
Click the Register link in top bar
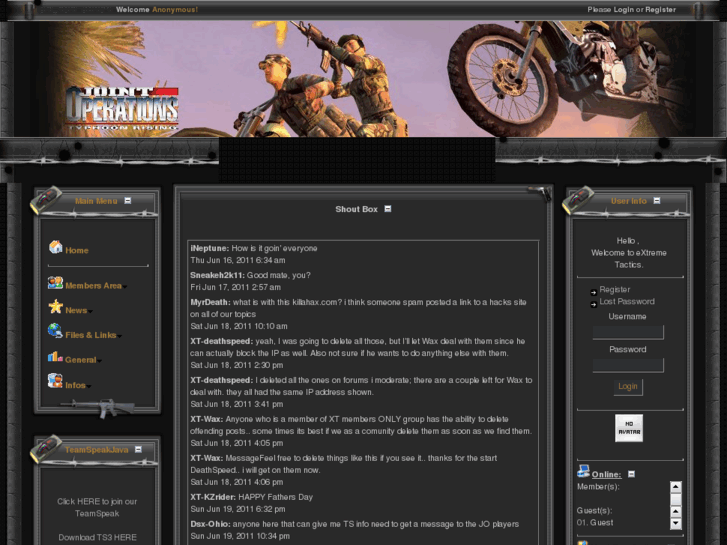click(660, 9)
